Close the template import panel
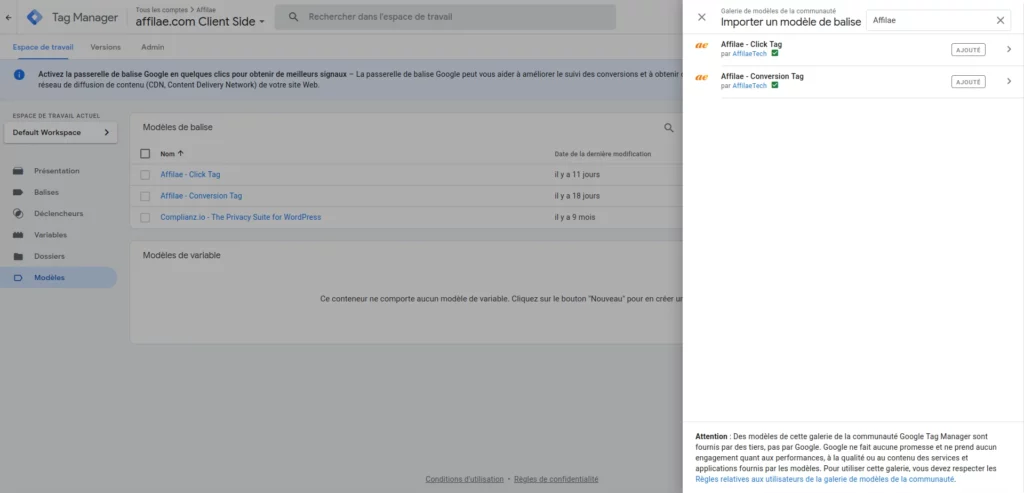 tap(701, 18)
